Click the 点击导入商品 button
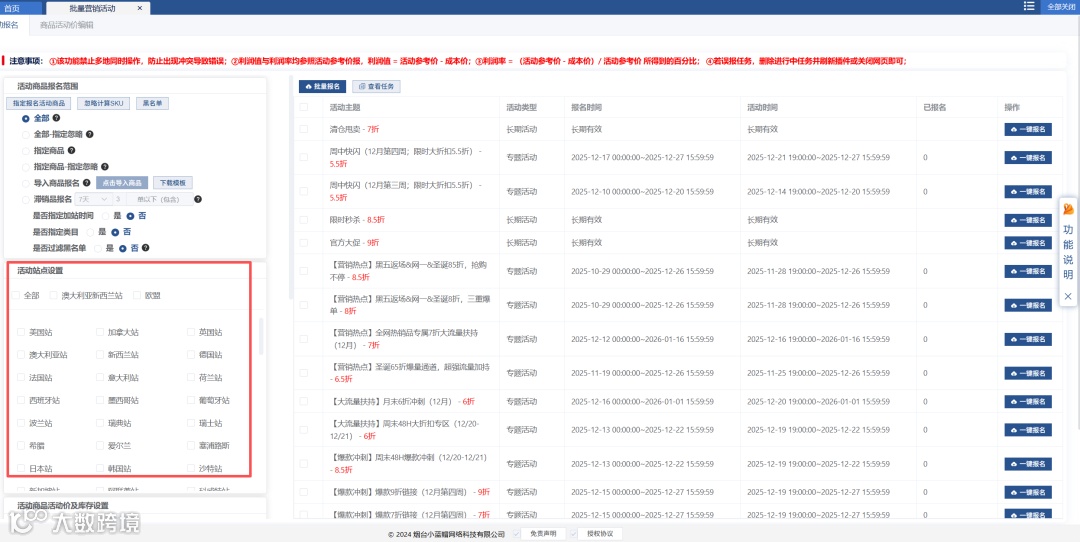The height and width of the screenshot is (542, 1080). [x=122, y=183]
